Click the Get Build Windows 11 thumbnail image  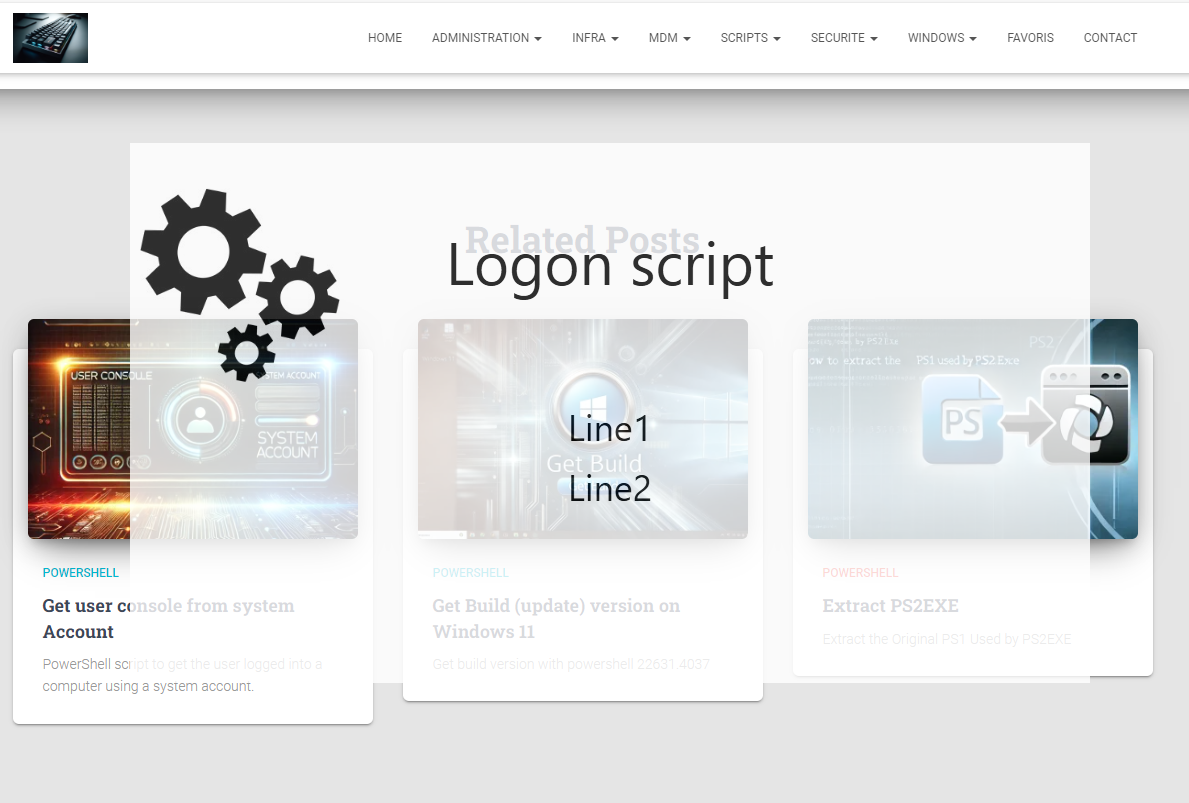583,428
